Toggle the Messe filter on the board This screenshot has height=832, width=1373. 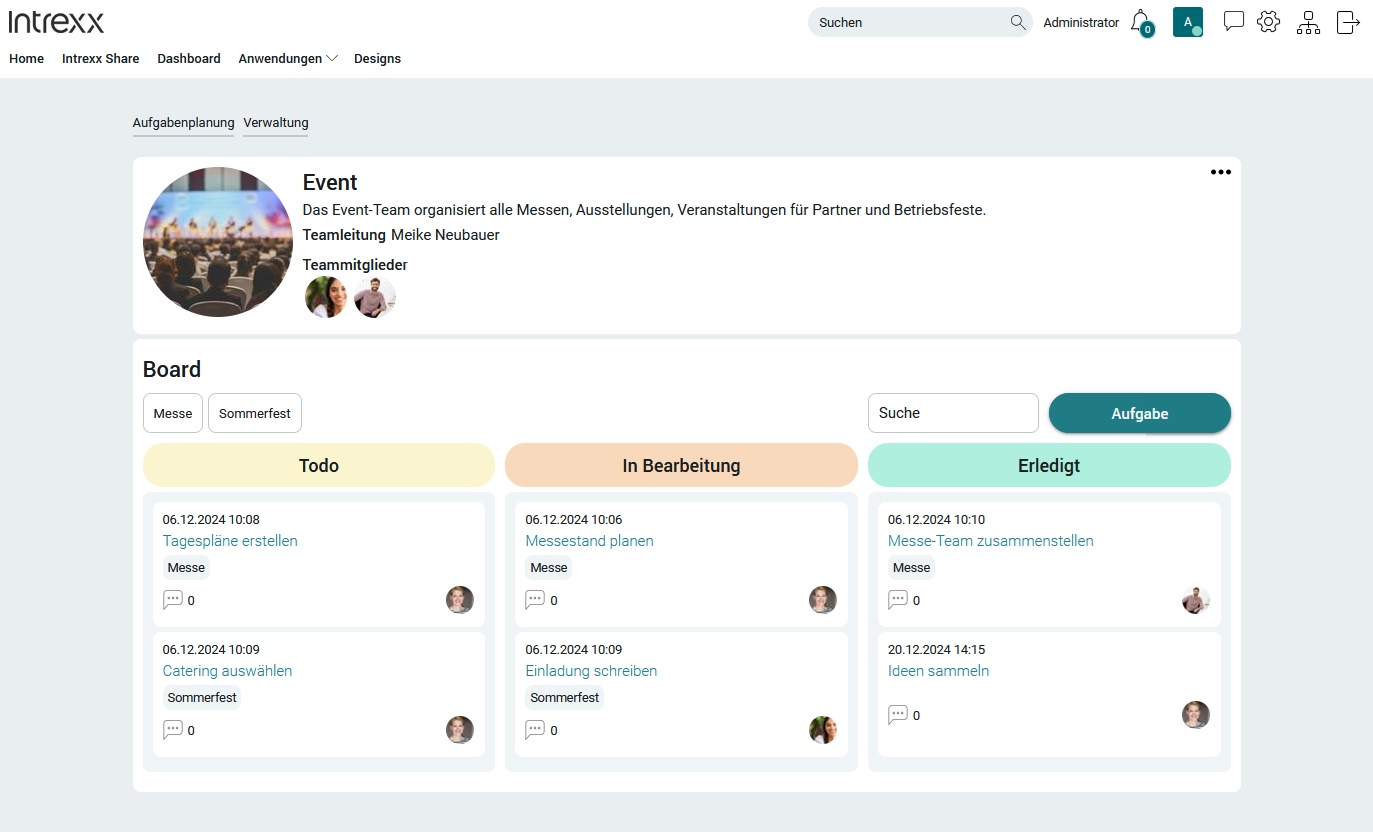pos(173,413)
